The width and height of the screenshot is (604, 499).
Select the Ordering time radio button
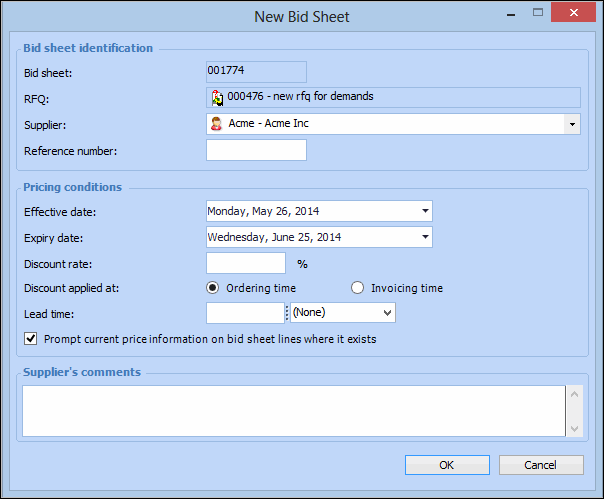[x=212, y=288]
